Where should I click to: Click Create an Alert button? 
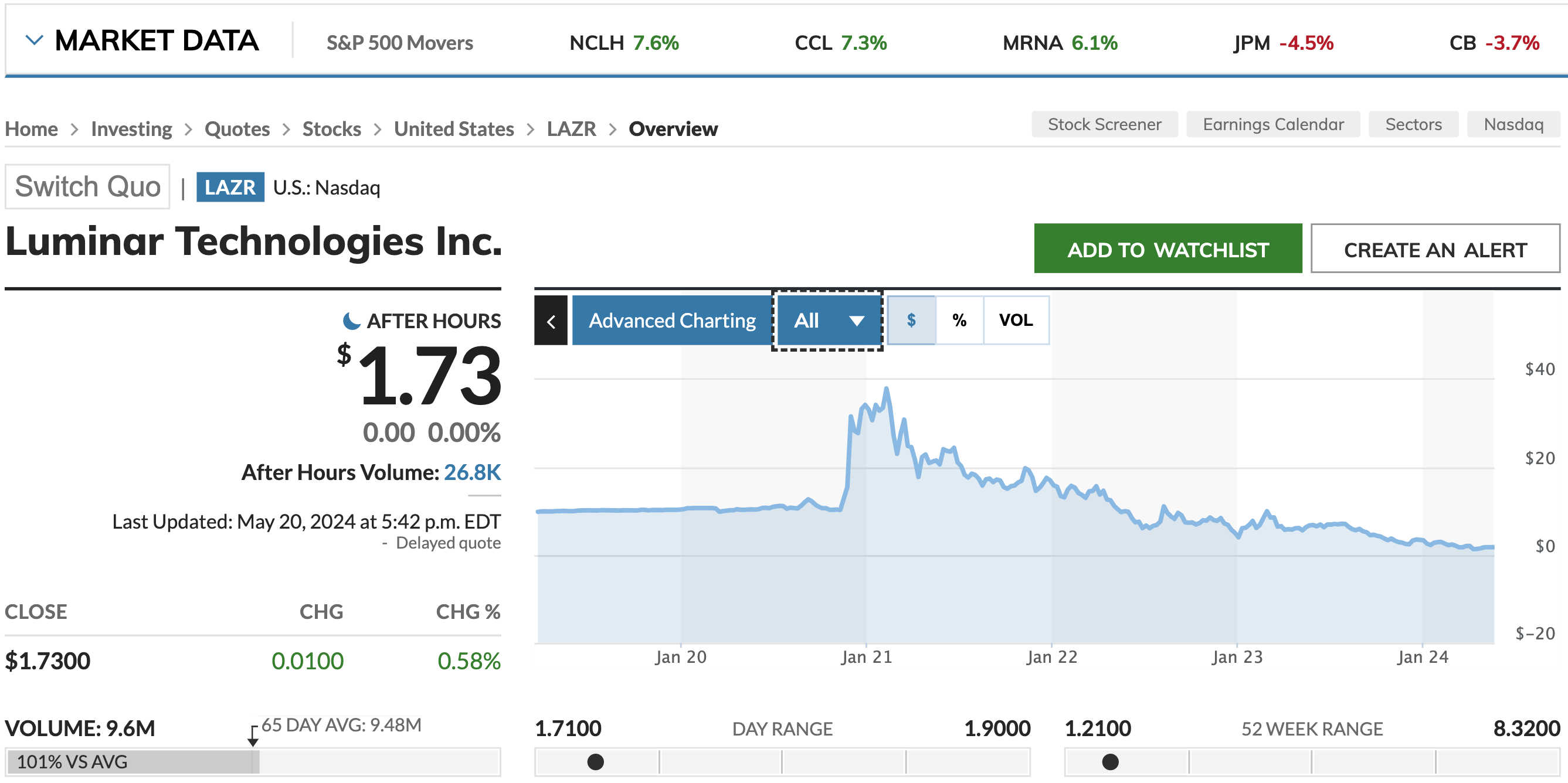(x=1435, y=249)
